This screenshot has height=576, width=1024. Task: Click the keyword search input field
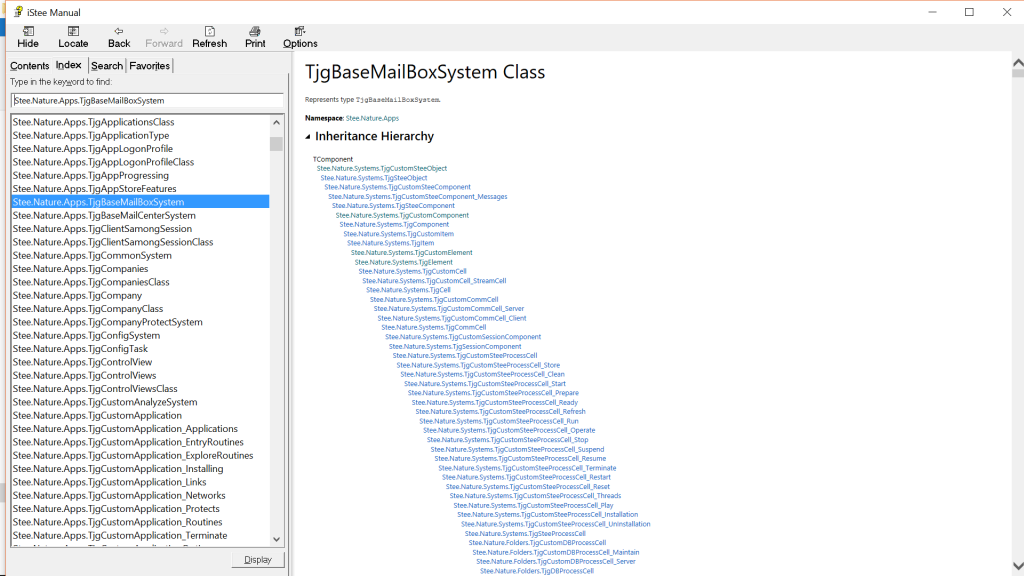(147, 100)
